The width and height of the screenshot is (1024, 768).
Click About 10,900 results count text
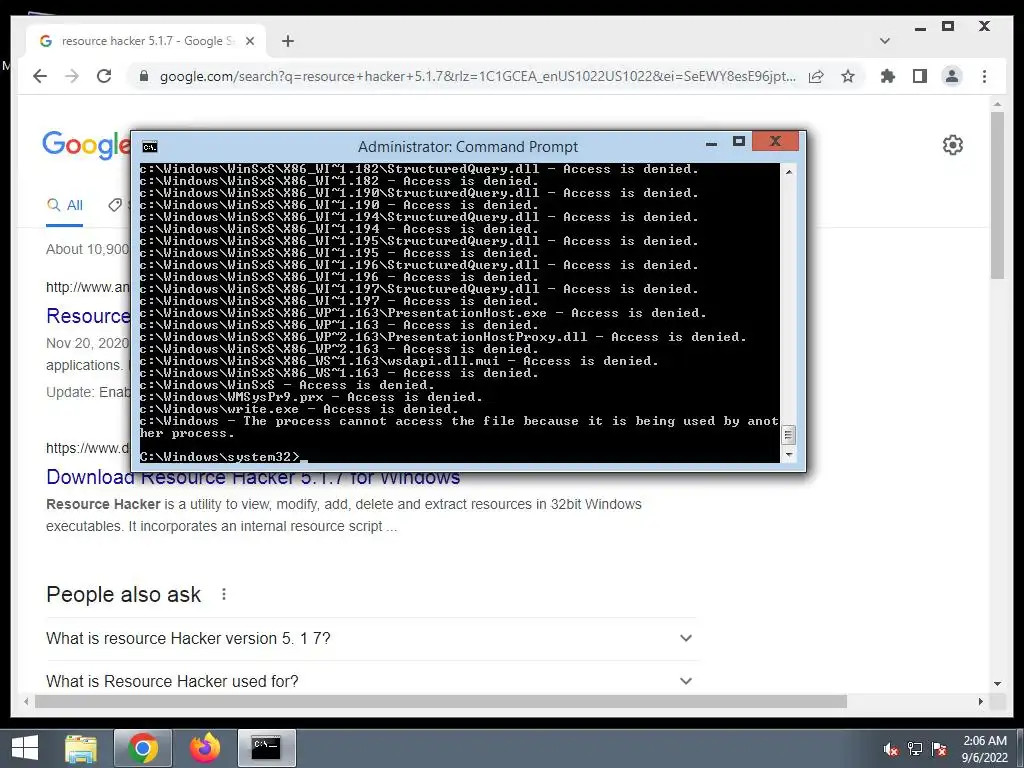pos(87,249)
